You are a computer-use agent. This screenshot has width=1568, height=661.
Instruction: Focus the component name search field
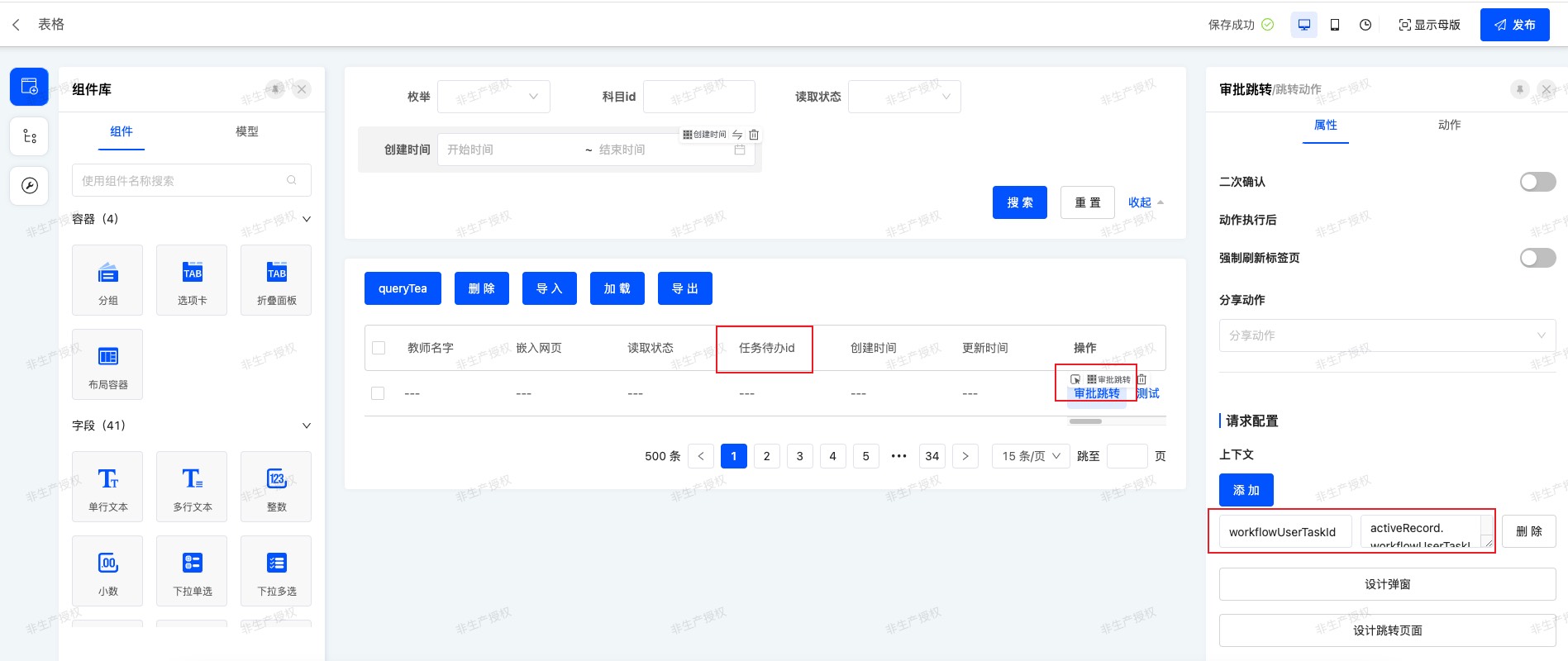[x=192, y=180]
